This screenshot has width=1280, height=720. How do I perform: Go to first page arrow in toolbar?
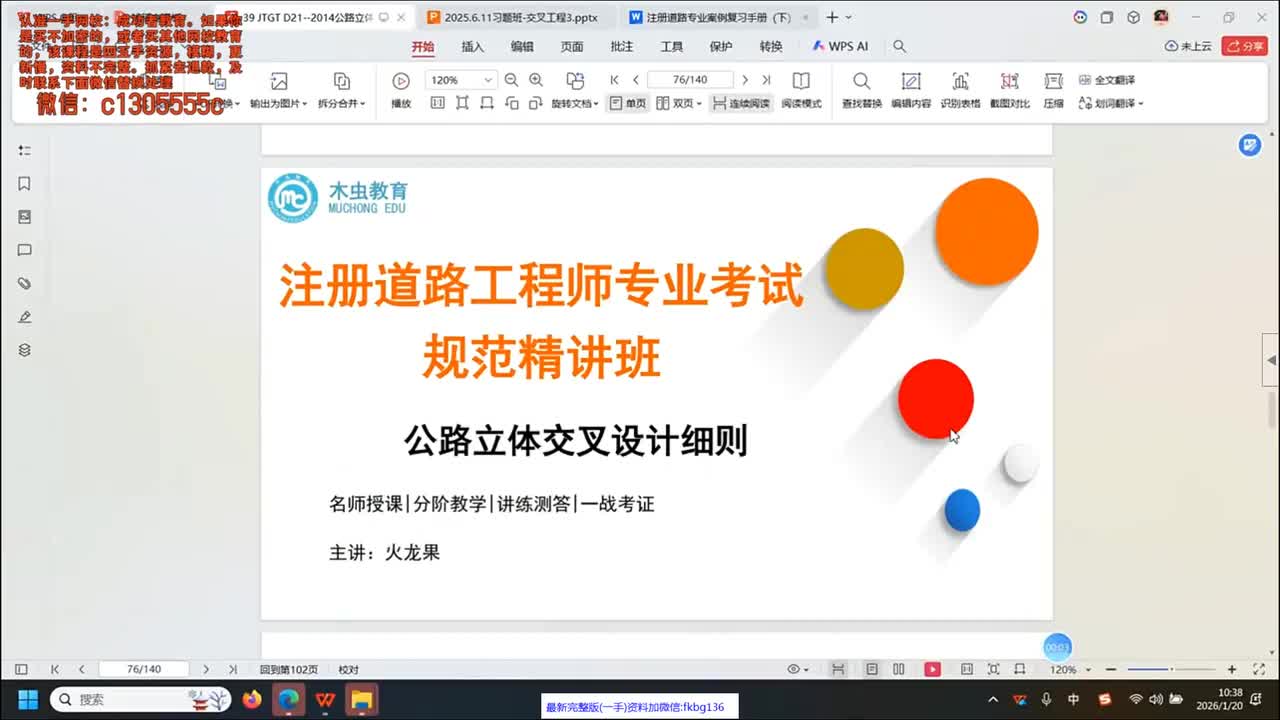tap(615, 80)
